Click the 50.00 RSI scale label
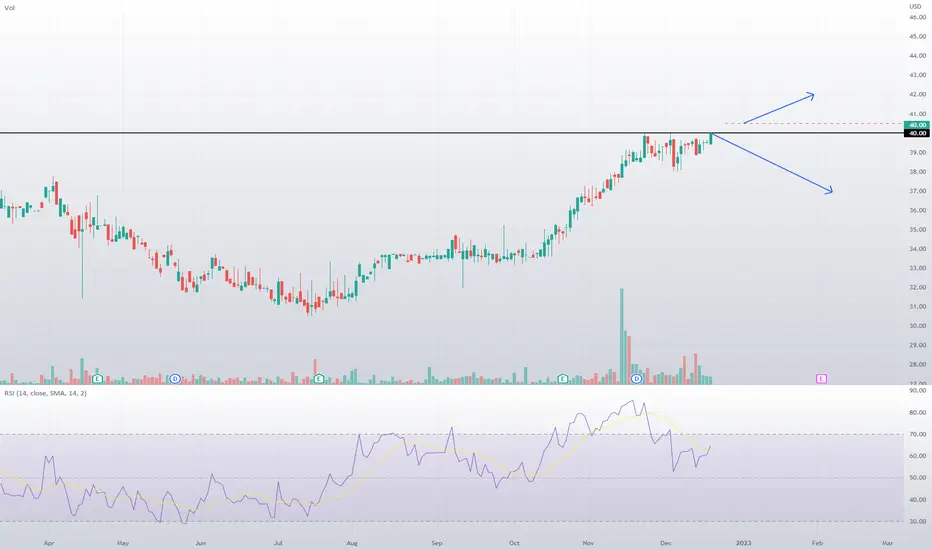The width and height of the screenshot is (932, 550). 917,478
